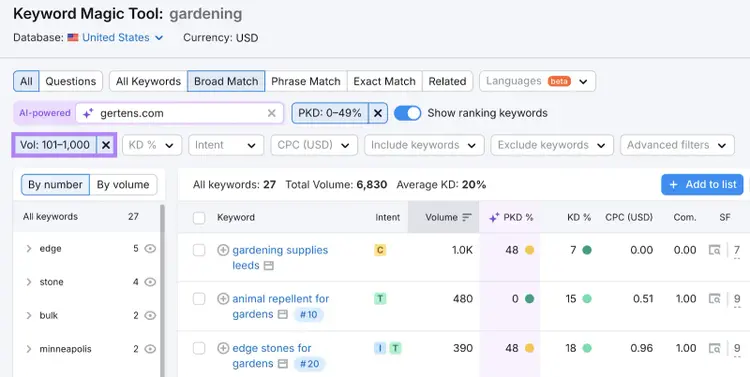The width and height of the screenshot is (750, 377).
Task: Open the Include keywords dropdown
Action: 424,145
